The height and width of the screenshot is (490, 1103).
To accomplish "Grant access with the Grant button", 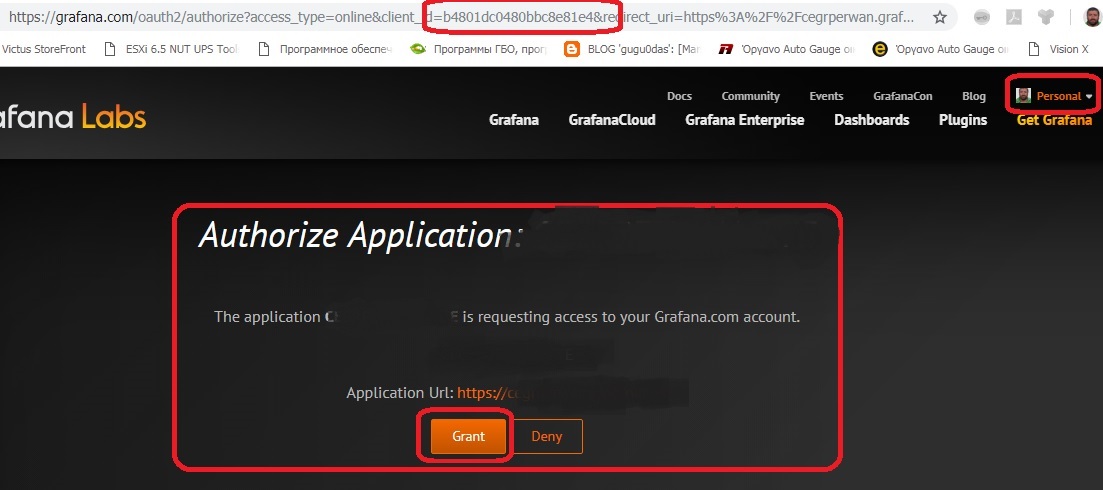I will coord(468,437).
